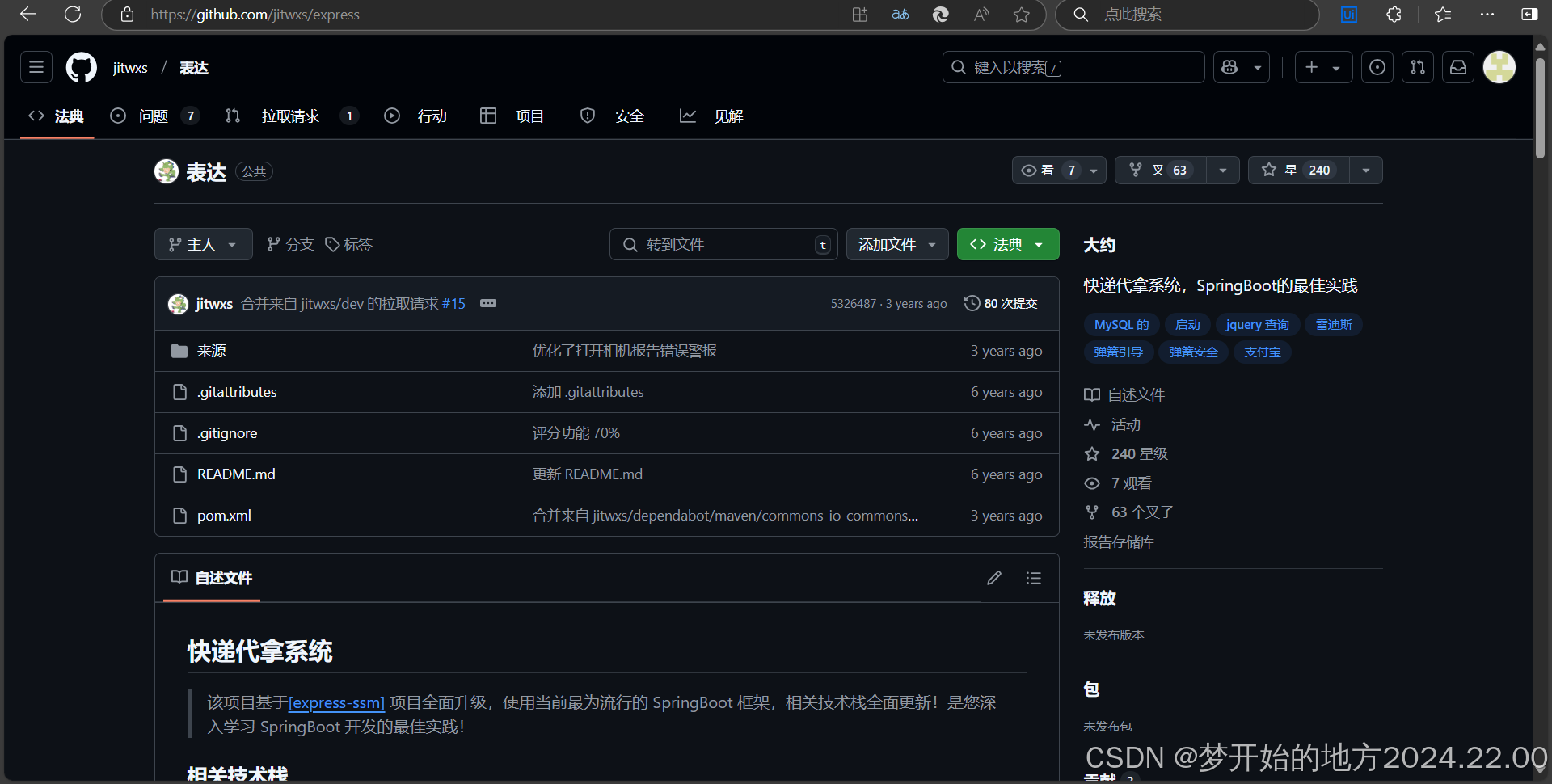Open README outline via list icon
1552x784 pixels.
[x=1033, y=578]
